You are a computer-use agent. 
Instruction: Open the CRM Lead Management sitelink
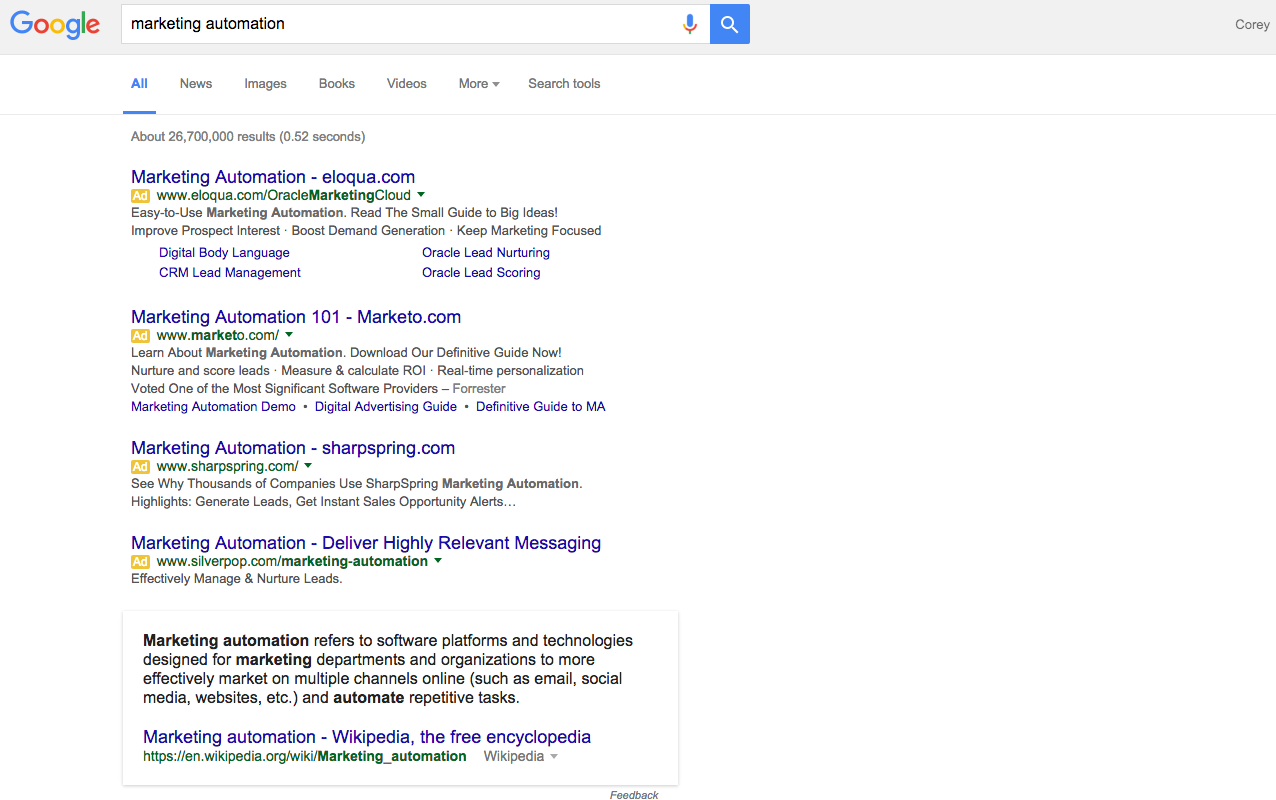[x=230, y=273]
